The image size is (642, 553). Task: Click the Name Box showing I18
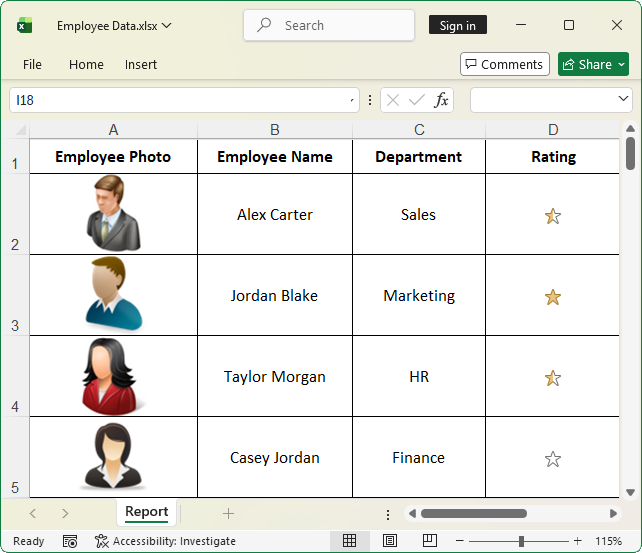point(184,100)
